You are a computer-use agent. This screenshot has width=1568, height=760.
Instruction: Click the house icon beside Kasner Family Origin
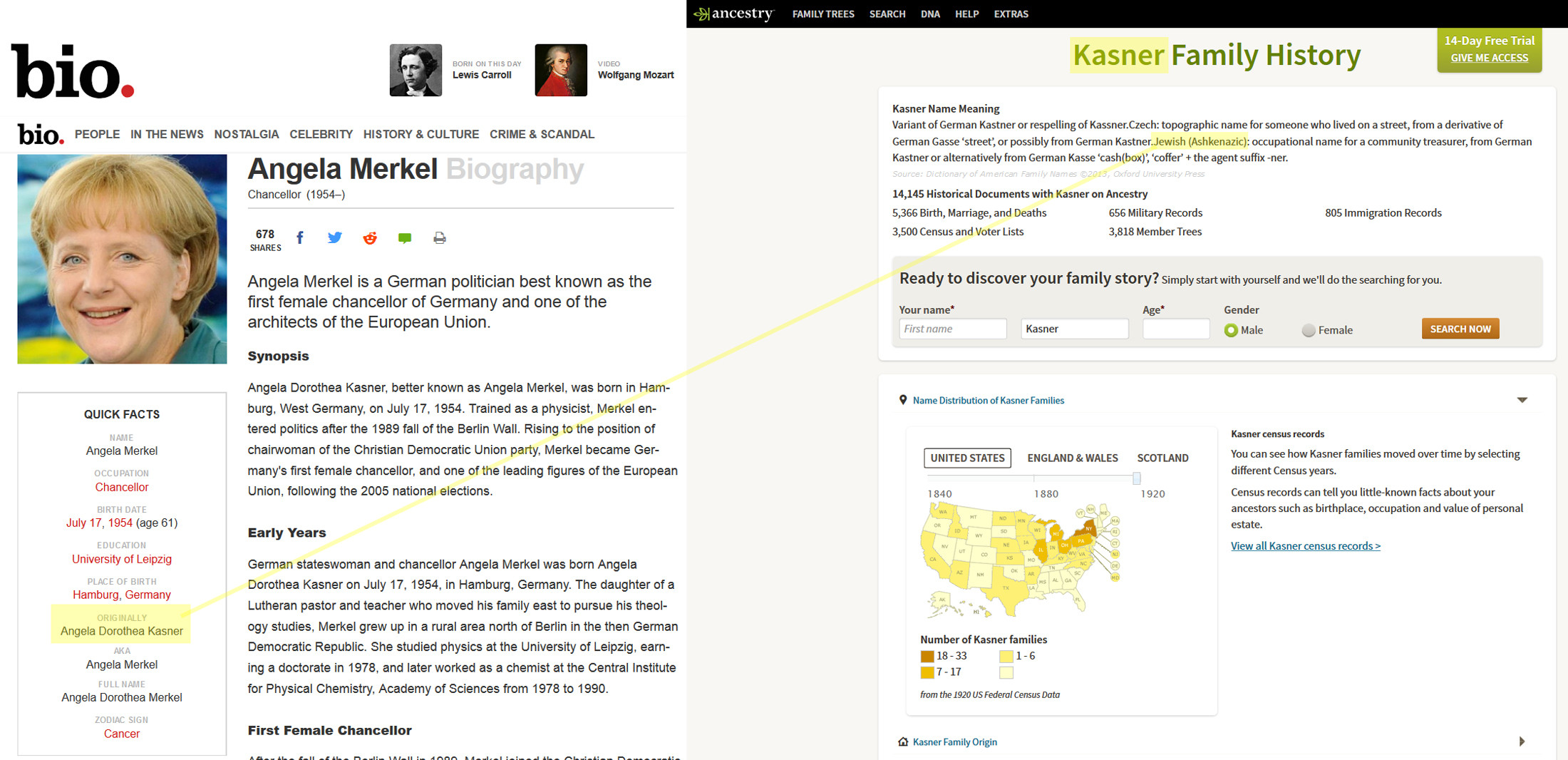point(903,741)
